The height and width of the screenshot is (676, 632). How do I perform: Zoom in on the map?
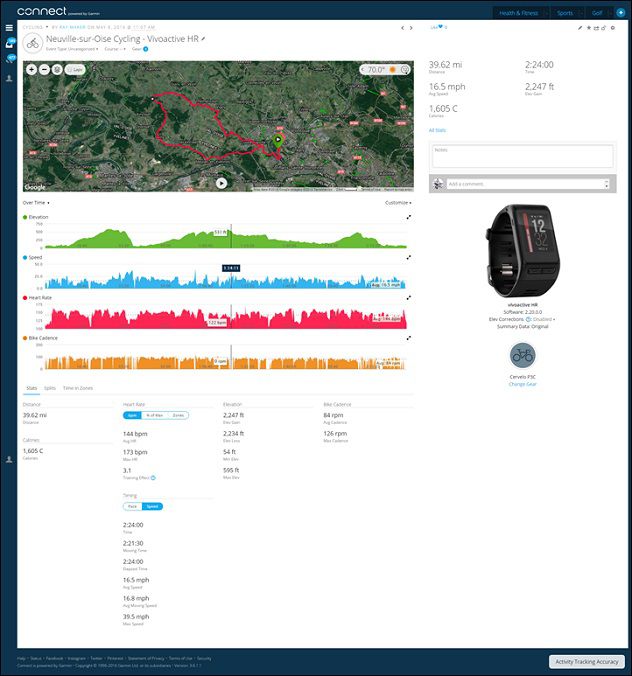point(31,69)
